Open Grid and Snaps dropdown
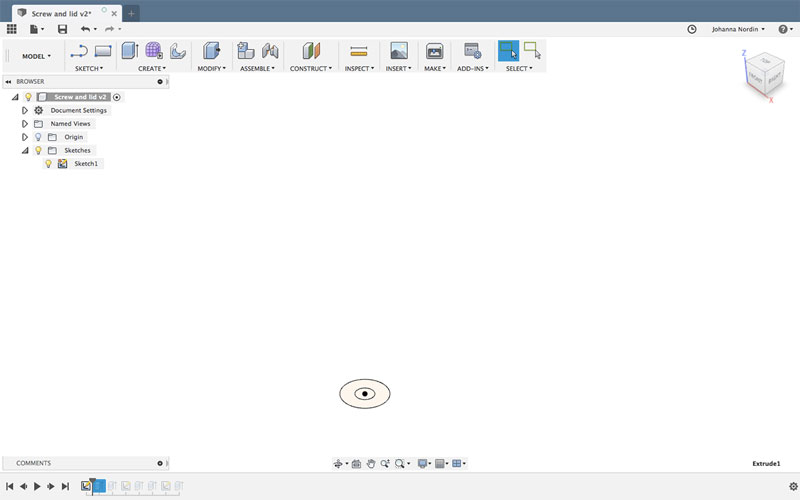This screenshot has height=500, width=800. (441, 463)
